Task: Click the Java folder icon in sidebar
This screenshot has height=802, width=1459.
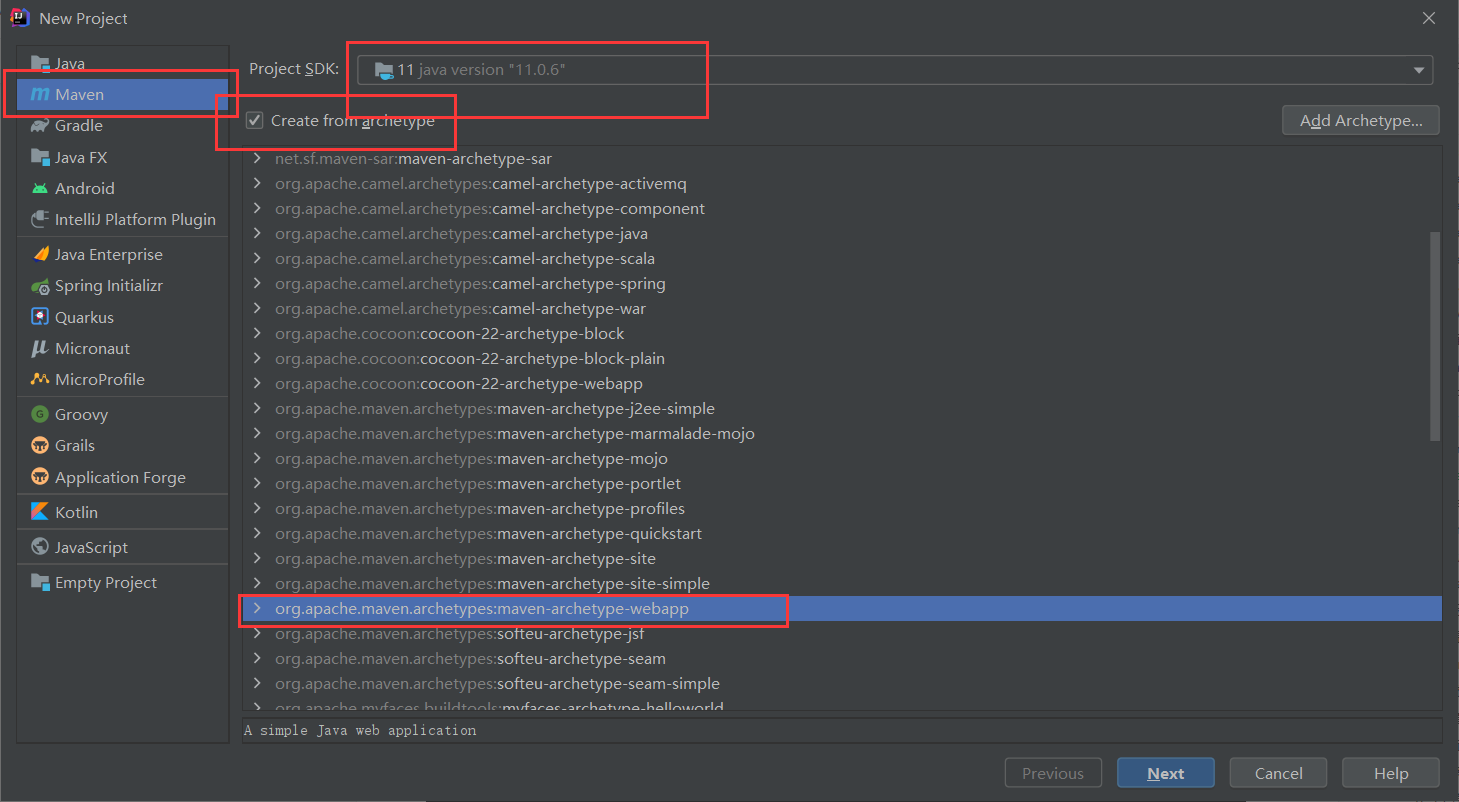Action: tap(40, 63)
